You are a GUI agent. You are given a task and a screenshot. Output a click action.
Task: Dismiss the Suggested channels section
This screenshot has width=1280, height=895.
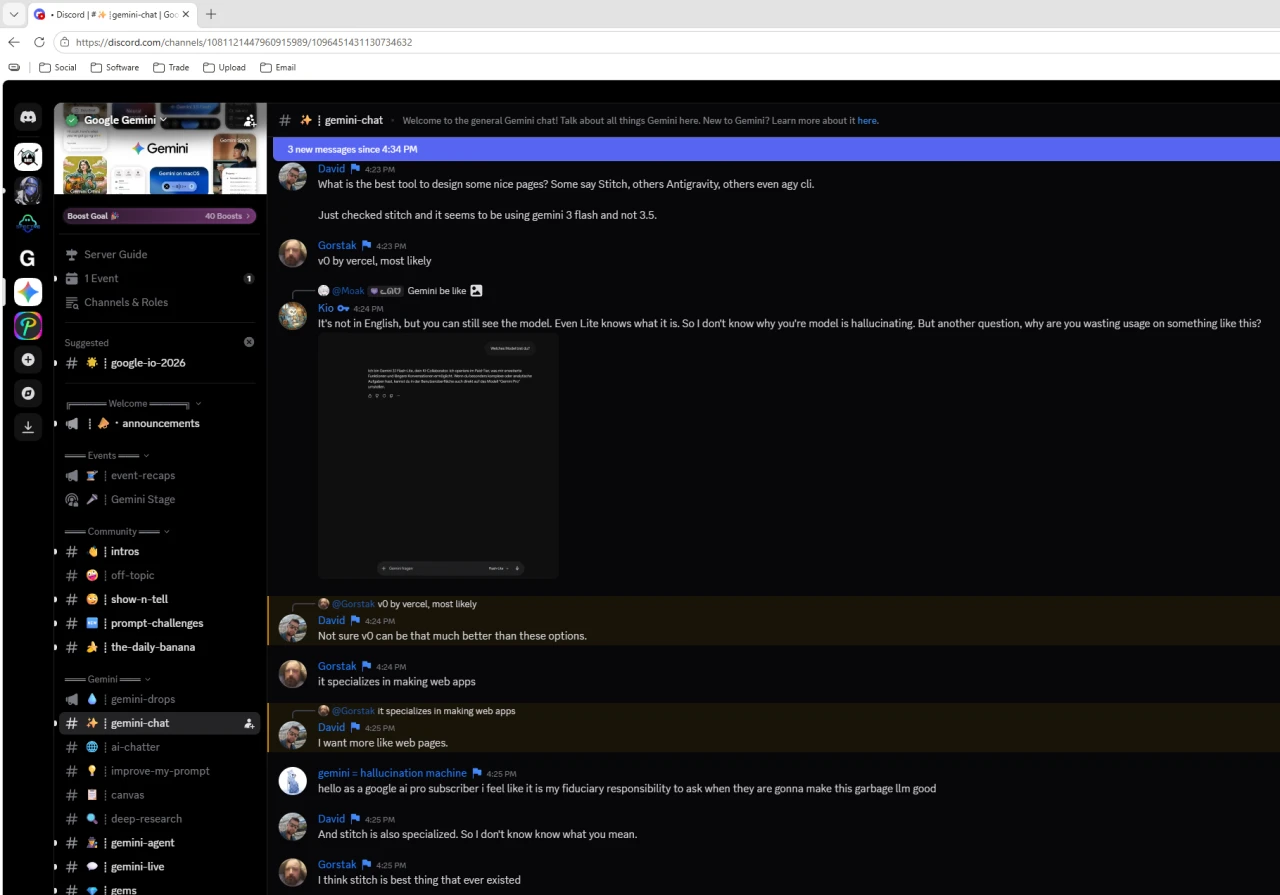(249, 342)
